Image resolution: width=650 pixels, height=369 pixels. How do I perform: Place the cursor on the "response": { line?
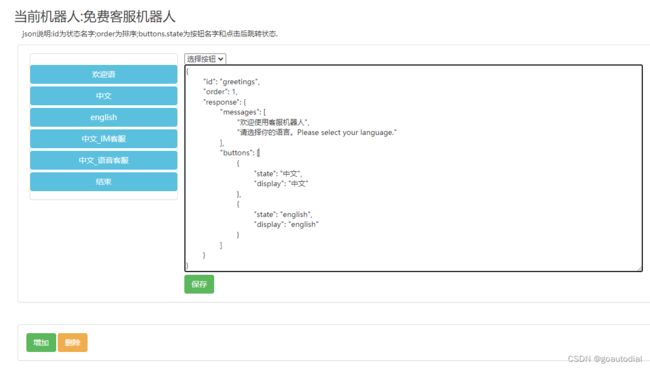224,102
